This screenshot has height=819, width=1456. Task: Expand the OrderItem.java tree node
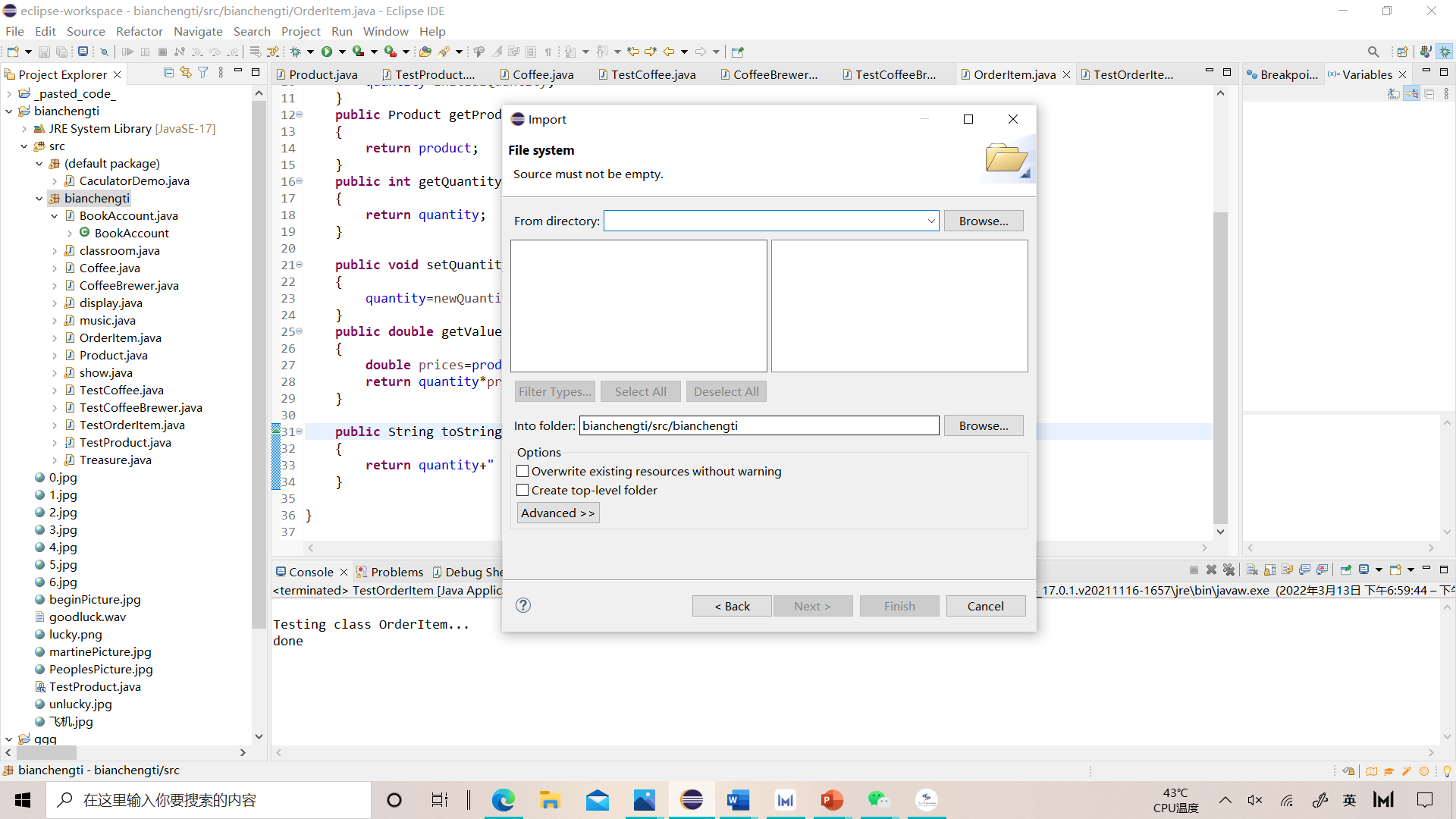[x=54, y=337]
